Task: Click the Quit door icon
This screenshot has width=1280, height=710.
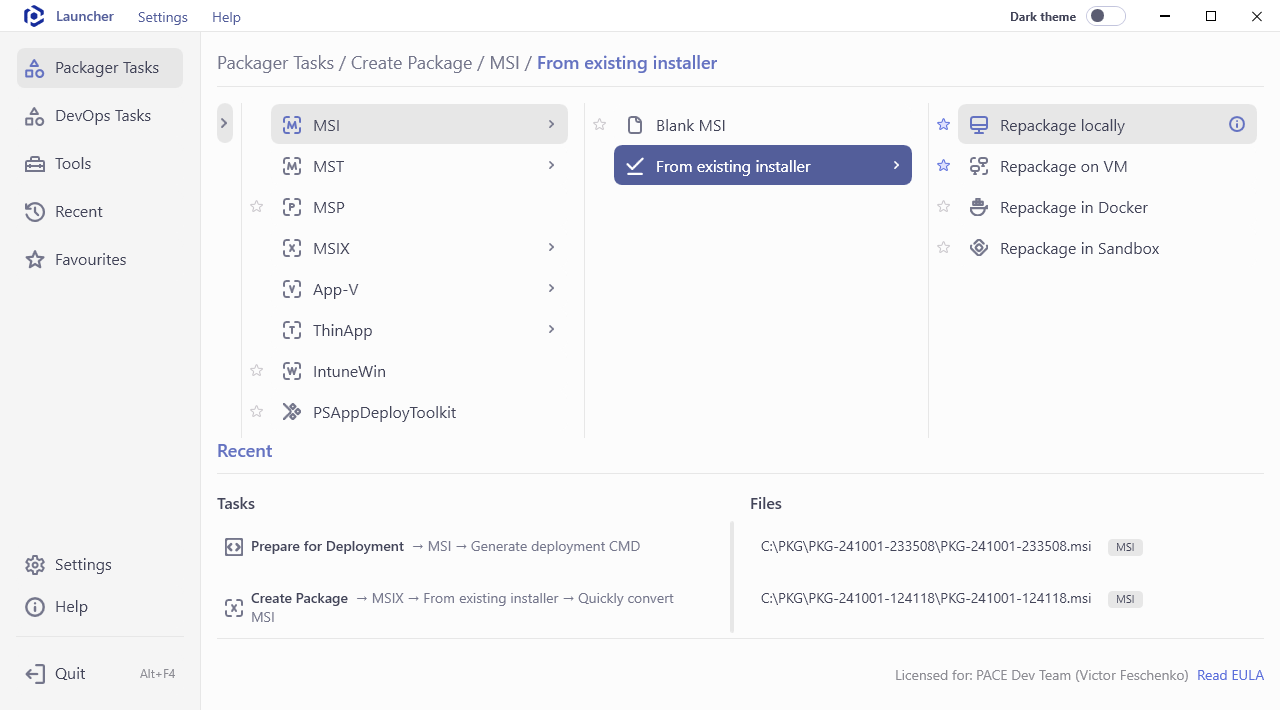Action: tap(35, 674)
